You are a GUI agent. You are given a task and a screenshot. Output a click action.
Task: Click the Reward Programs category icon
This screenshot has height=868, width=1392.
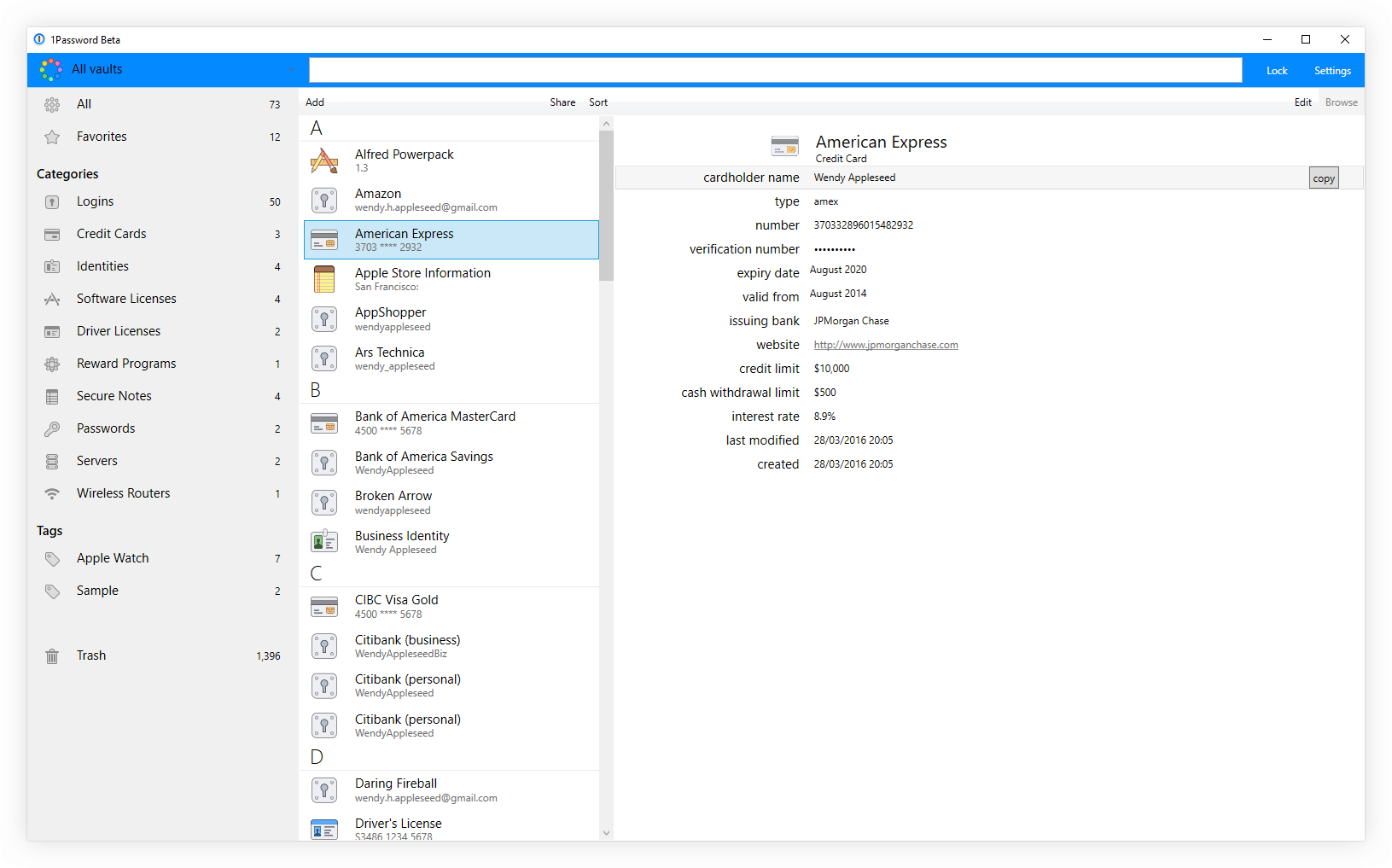coord(52,364)
